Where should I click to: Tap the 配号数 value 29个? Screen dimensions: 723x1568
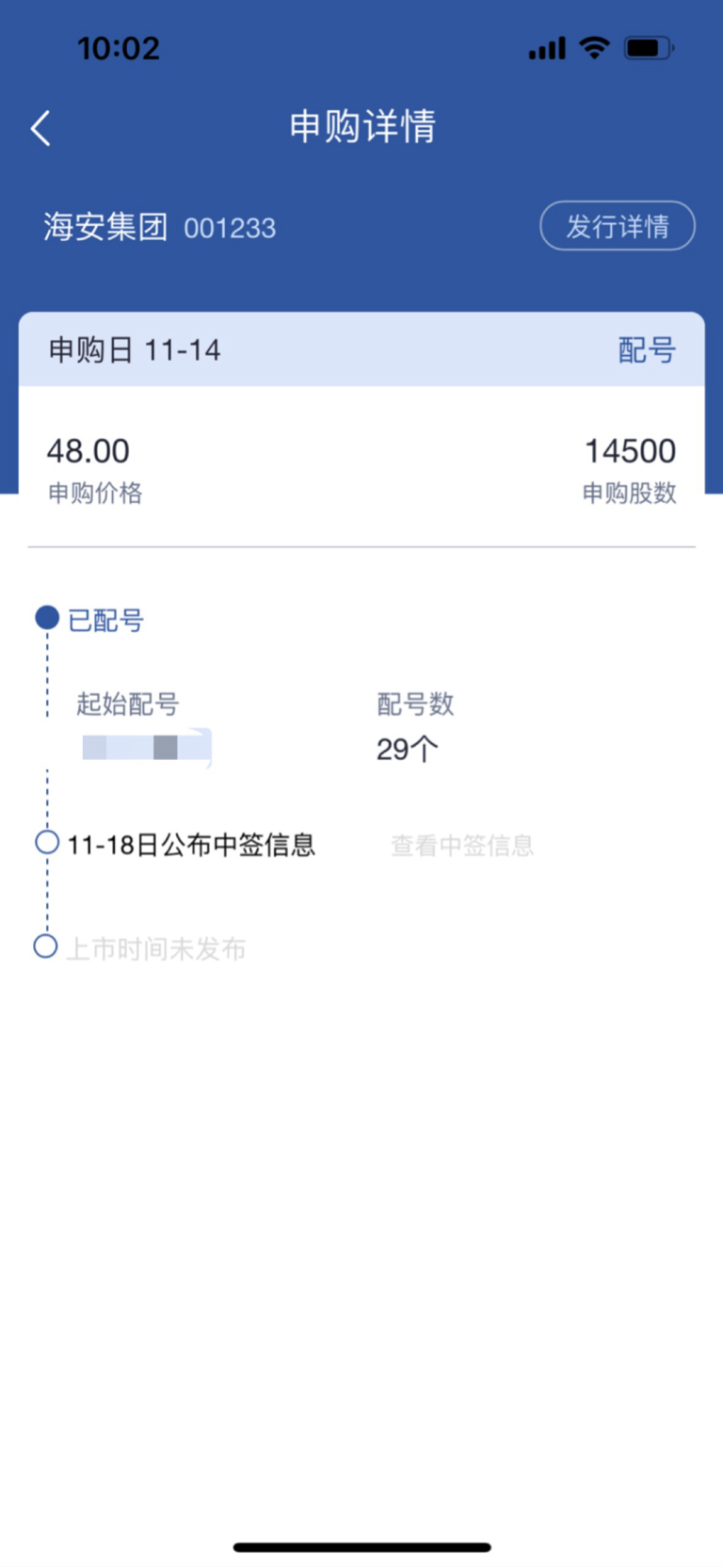[407, 750]
